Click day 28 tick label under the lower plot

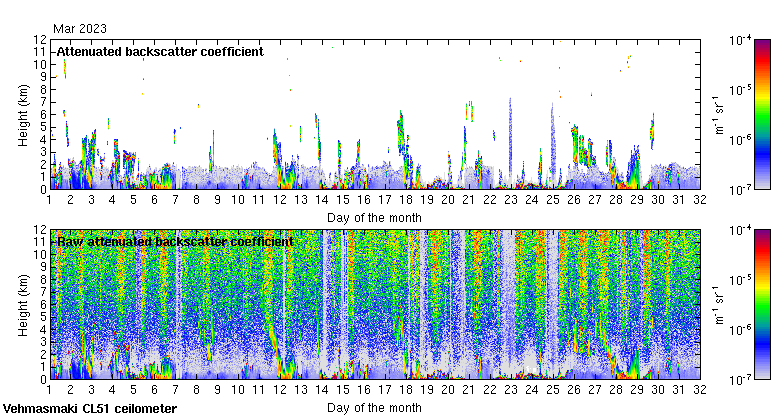tap(616, 390)
